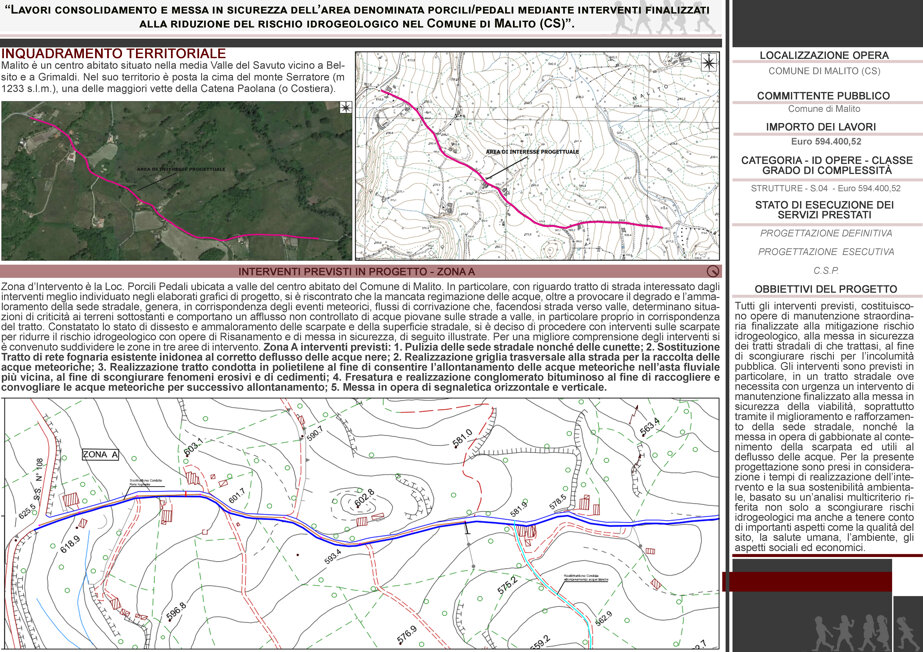Viewport: 923px width, 652px height.
Task: Click the compass icon on the satellite photo
Action: 345,107
